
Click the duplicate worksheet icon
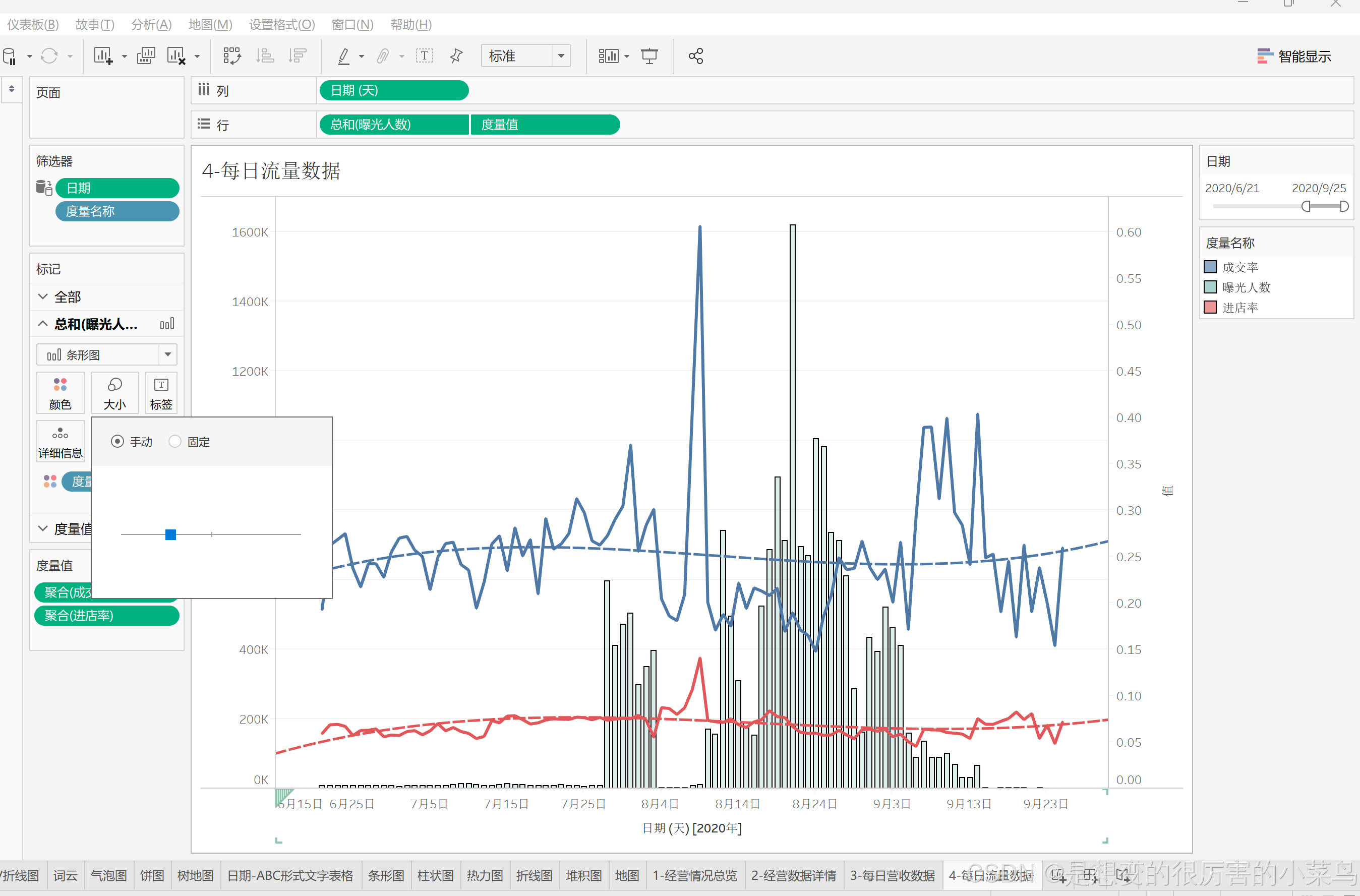click(146, 56)
